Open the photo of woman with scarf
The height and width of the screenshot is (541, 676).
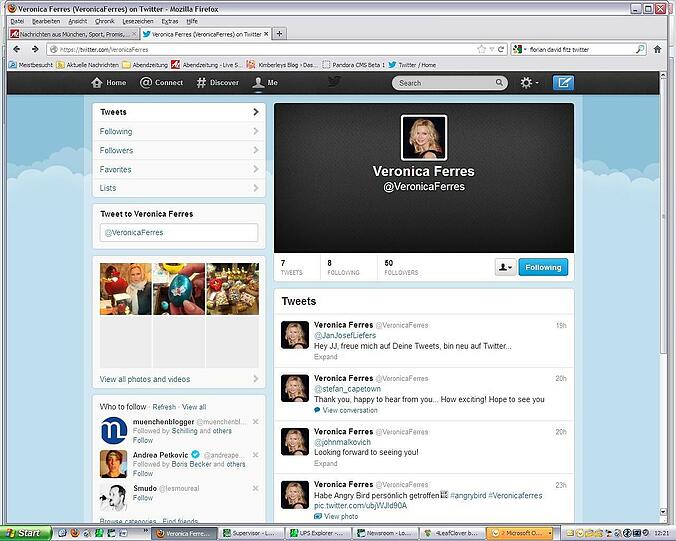click(x=126, y=289)
